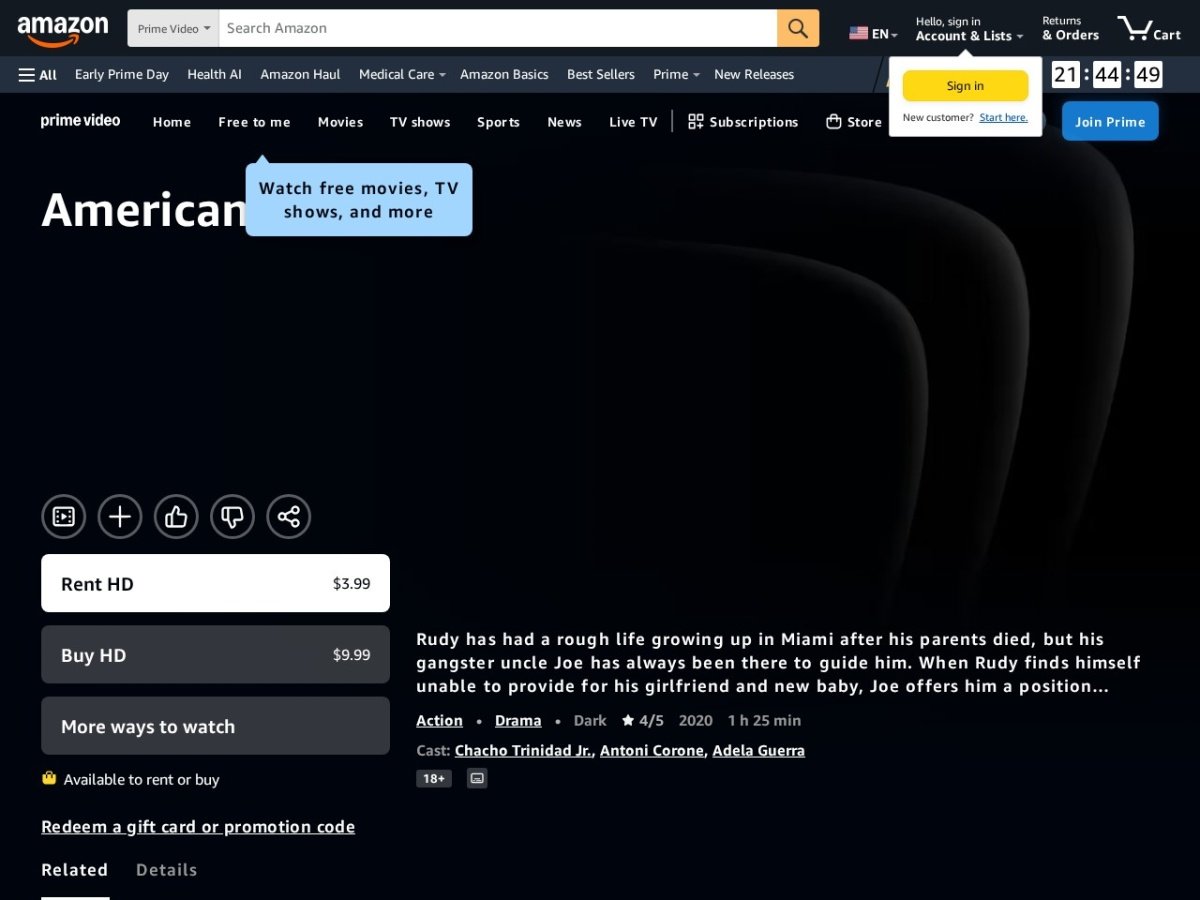
Task: Play the trailer using the film icon
Action: pos(64,517)
